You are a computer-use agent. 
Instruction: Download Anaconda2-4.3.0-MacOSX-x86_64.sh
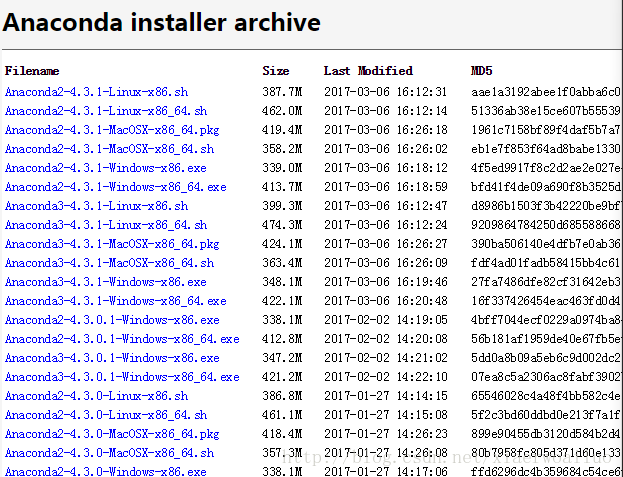pyautogui.click(x=110, y=453)
